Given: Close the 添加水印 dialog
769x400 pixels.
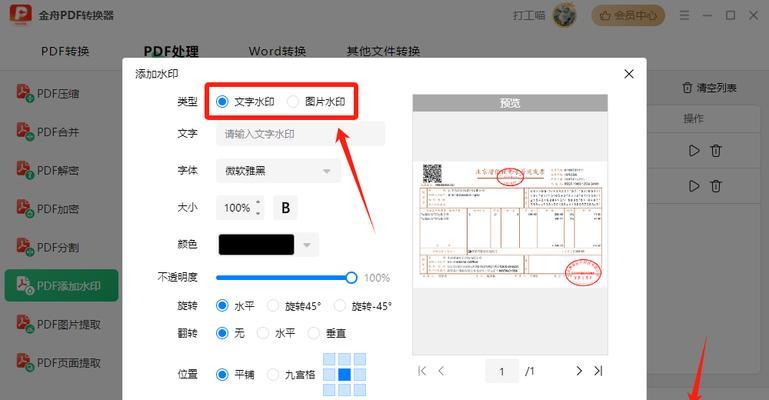Looking at the screenshot, I should (629, 74).
